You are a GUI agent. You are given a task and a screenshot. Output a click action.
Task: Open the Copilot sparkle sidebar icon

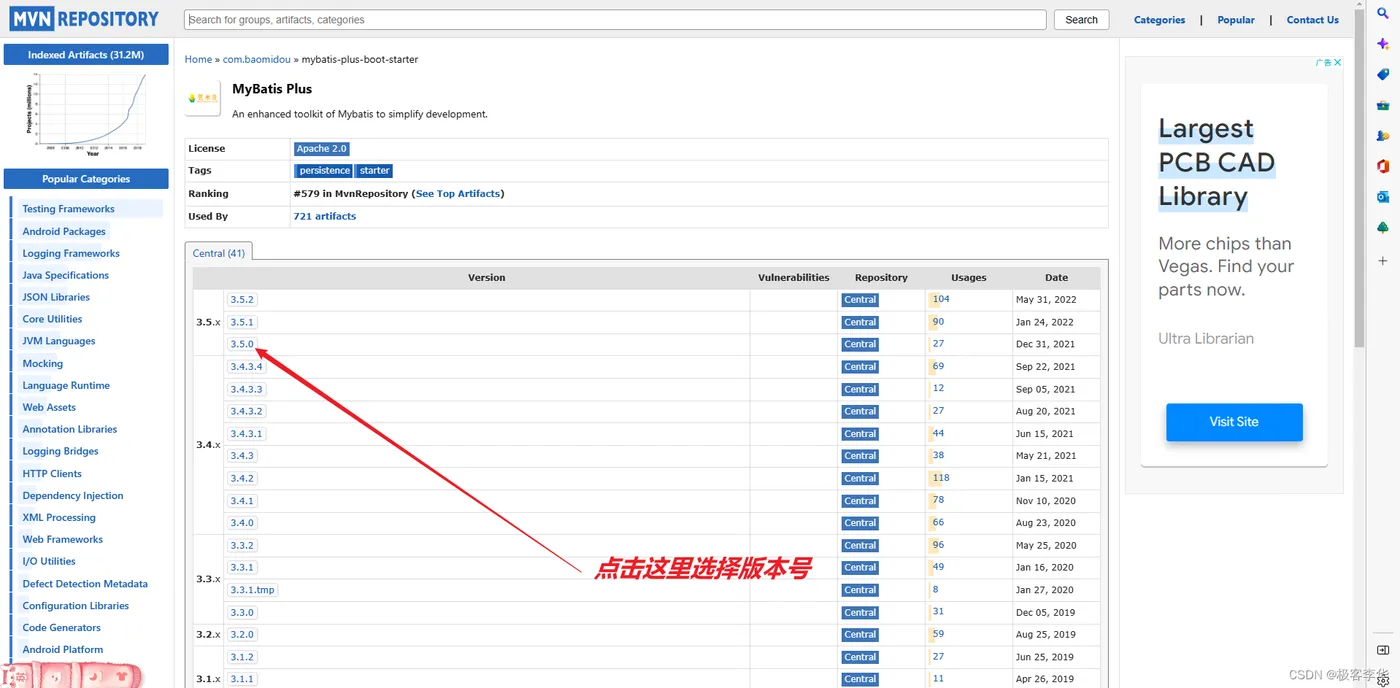pos(1383,44)
